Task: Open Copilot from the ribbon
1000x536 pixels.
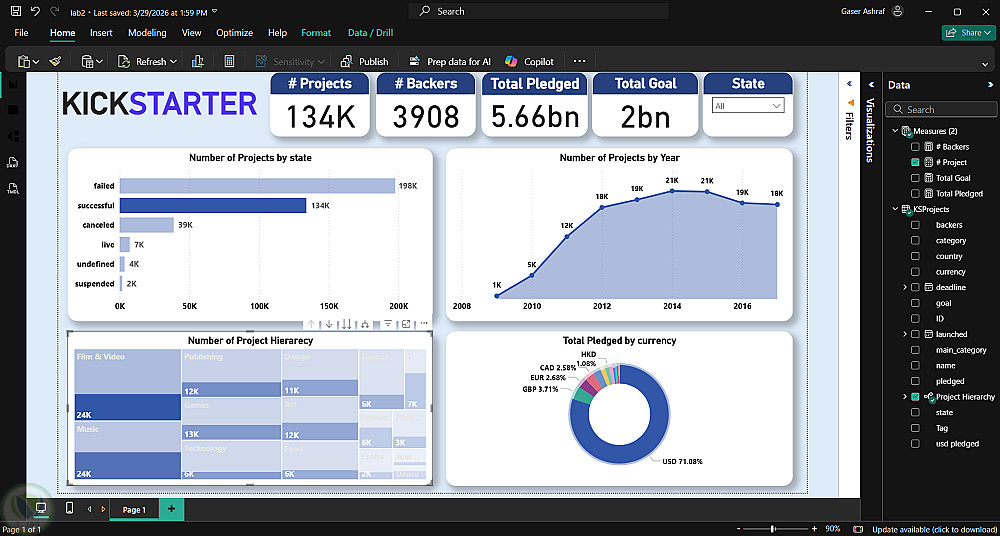Action: (x=529, y=61)
